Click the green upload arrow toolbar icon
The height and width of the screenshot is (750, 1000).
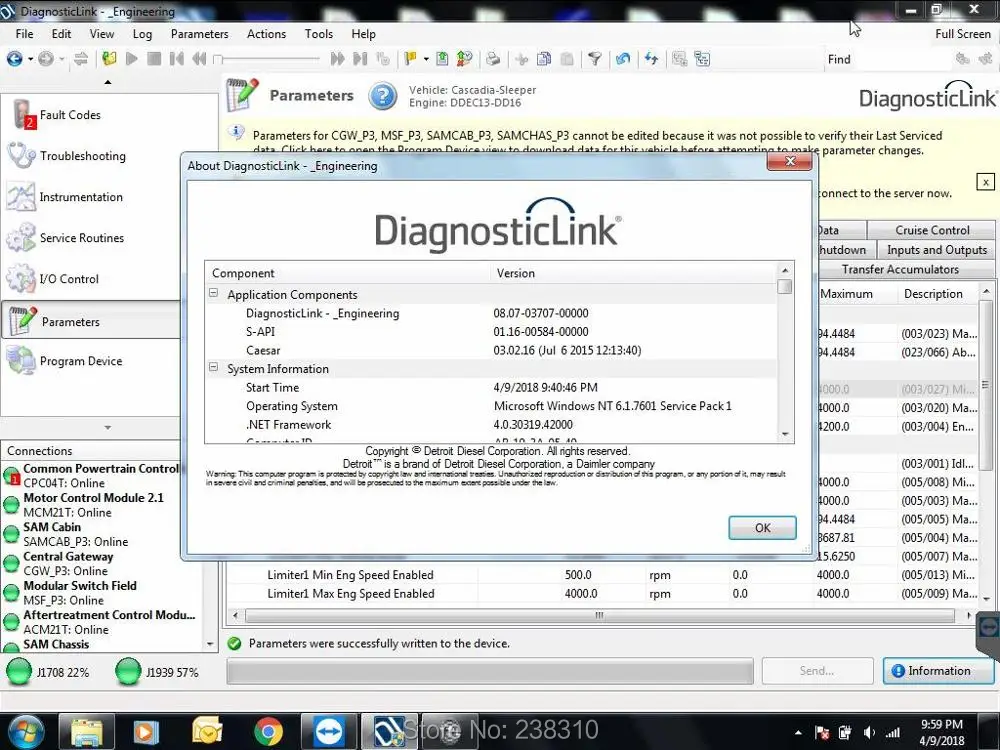[442, 59]
